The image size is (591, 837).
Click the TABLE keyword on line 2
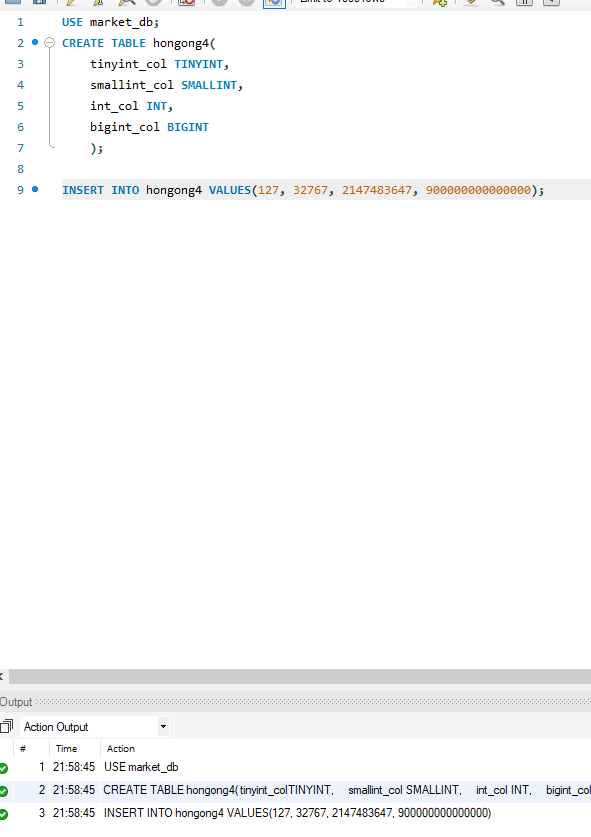[128, 43]
